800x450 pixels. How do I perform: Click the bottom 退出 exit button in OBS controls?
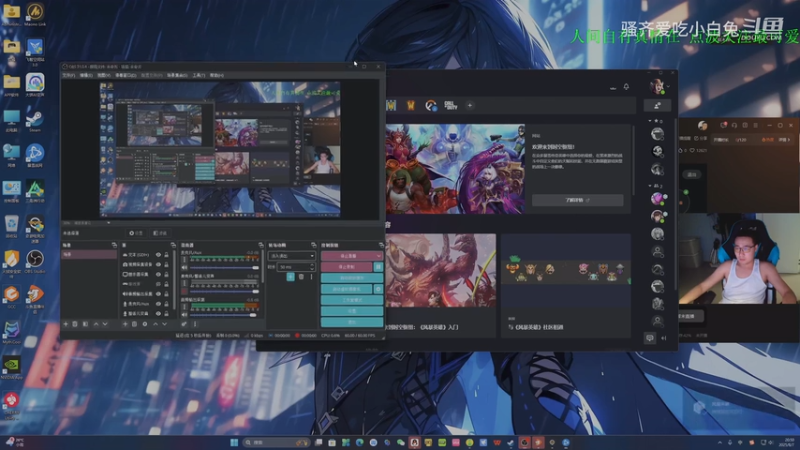pyautogui.click(x=352, y=322)
